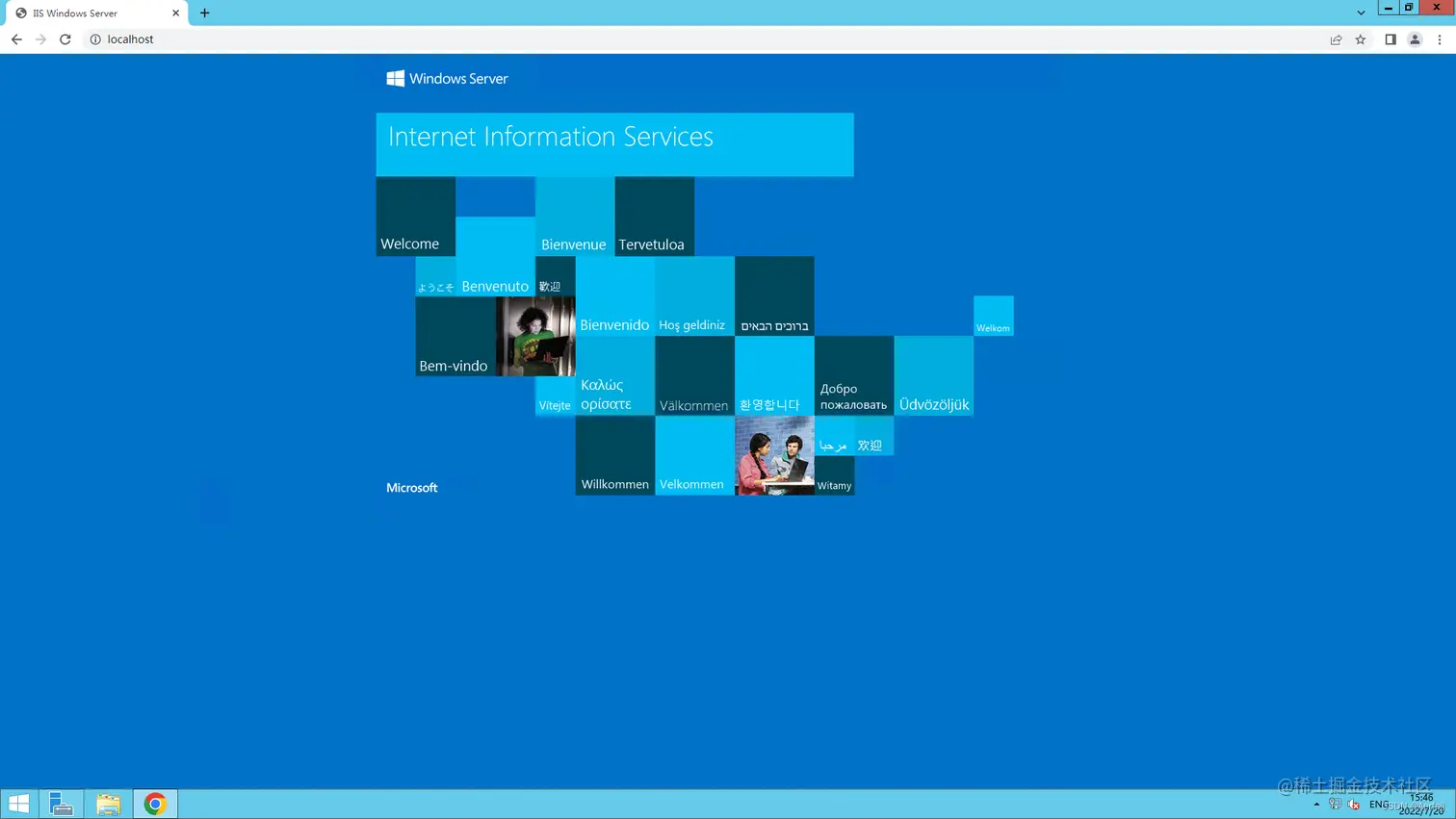
Task: Open the Chrome profile avatar
Action: point(1415,39)
